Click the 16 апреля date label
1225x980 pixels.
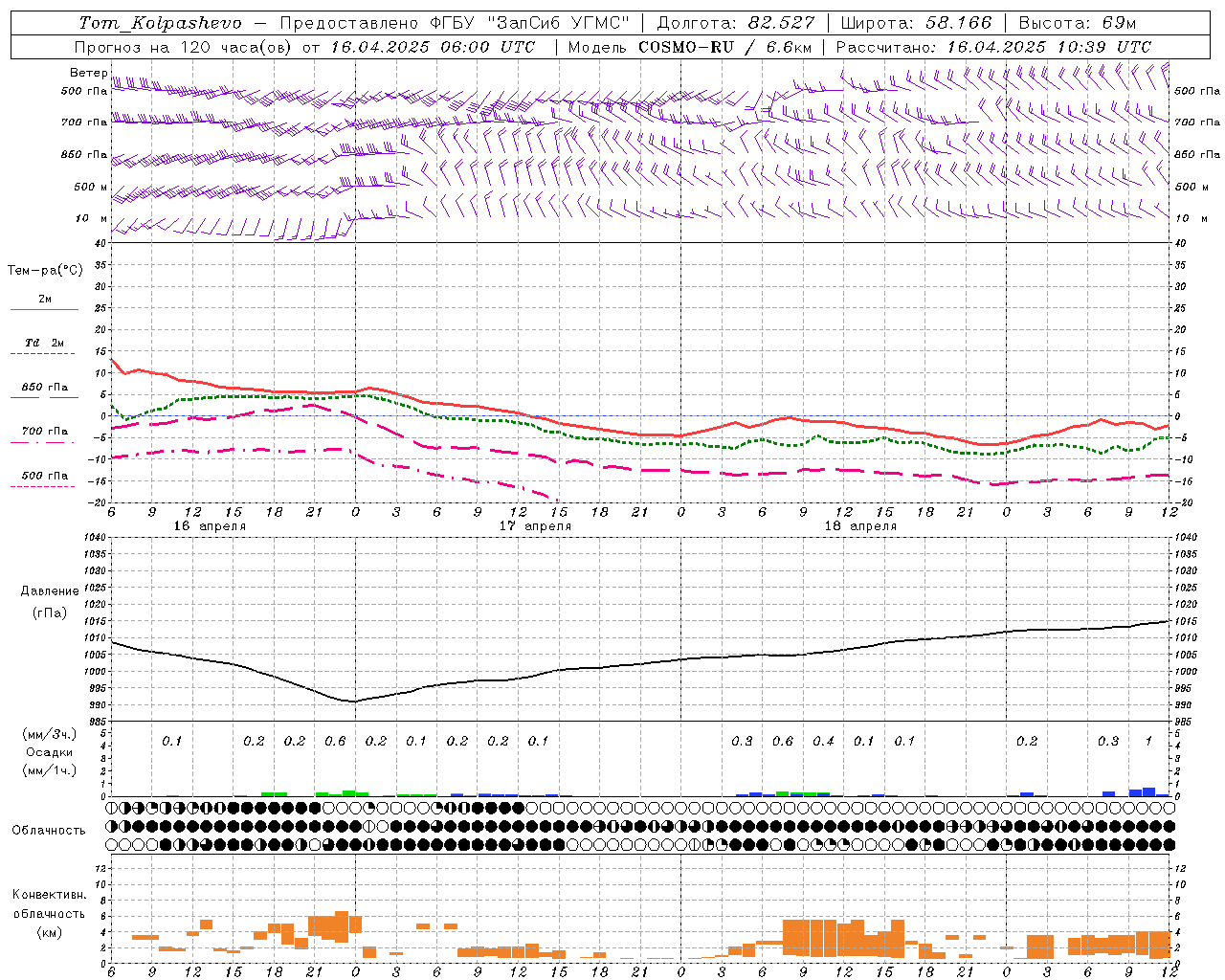[210, 526]
